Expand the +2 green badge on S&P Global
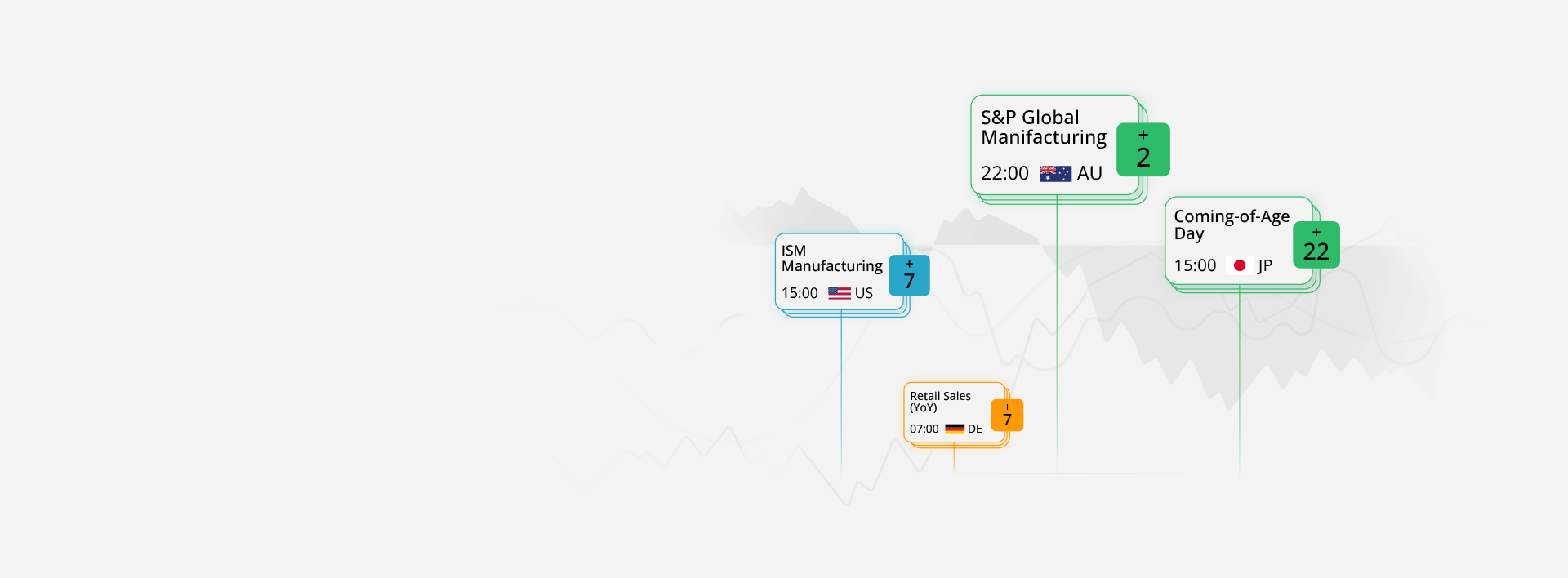The width and height of the screenshot is (1568, 578). [1143, 149]
